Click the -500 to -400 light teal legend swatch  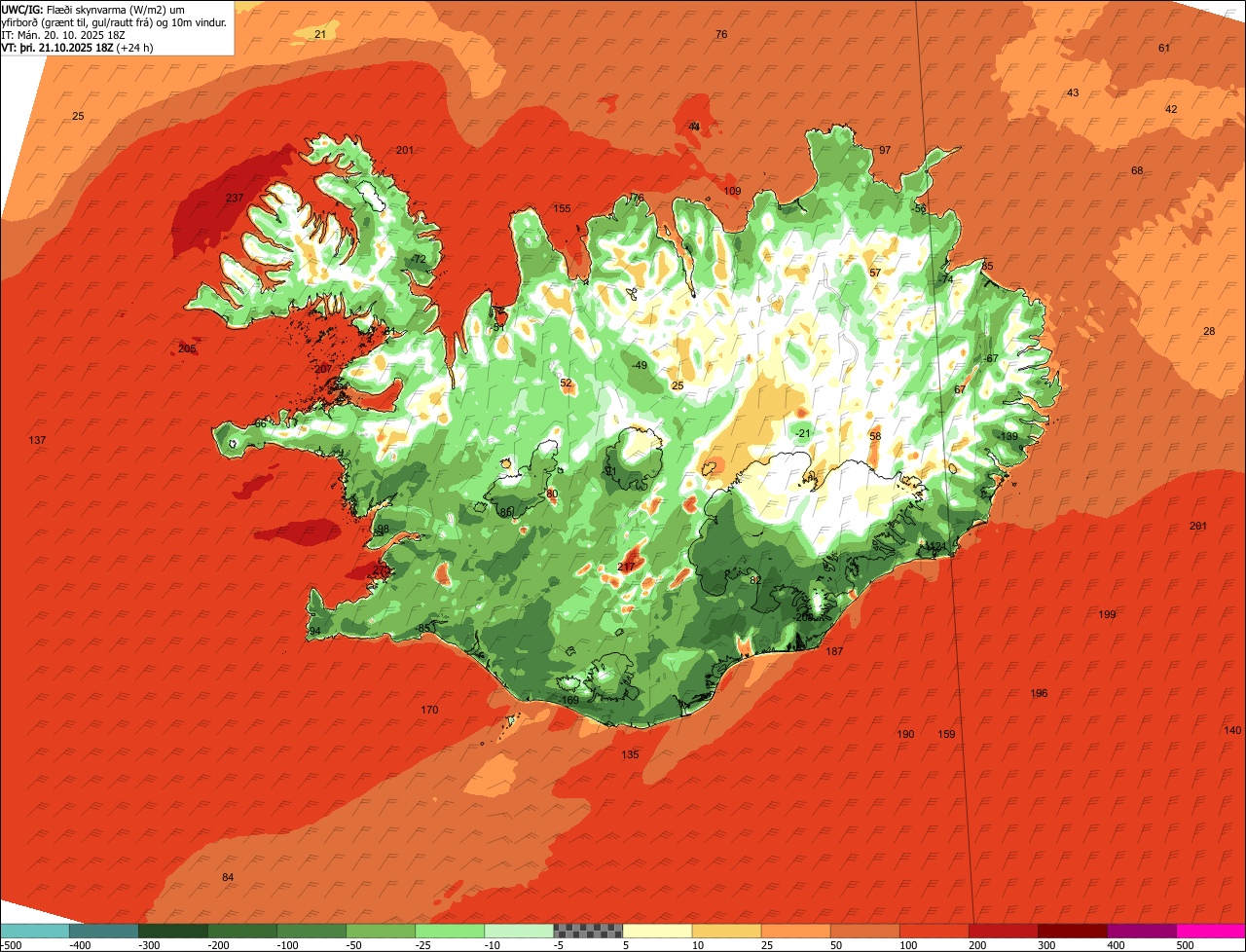click(35, 931)
